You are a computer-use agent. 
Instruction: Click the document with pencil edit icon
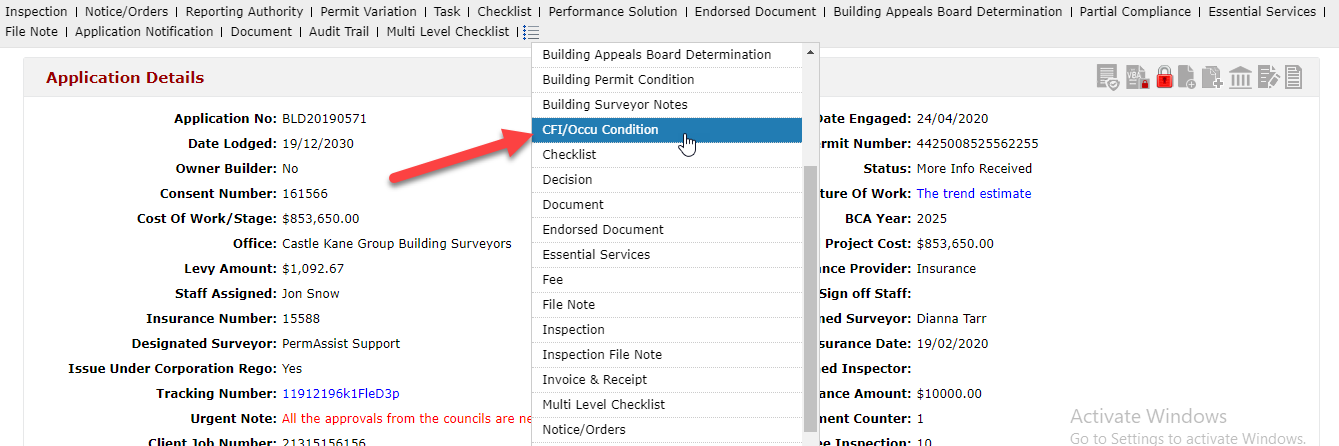1268,77
